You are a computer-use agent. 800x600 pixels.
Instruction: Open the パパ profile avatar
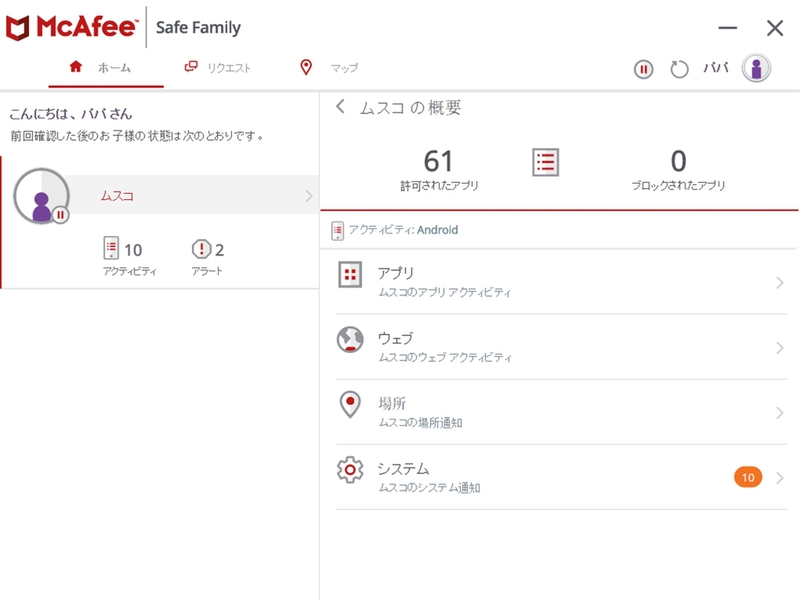757,69
